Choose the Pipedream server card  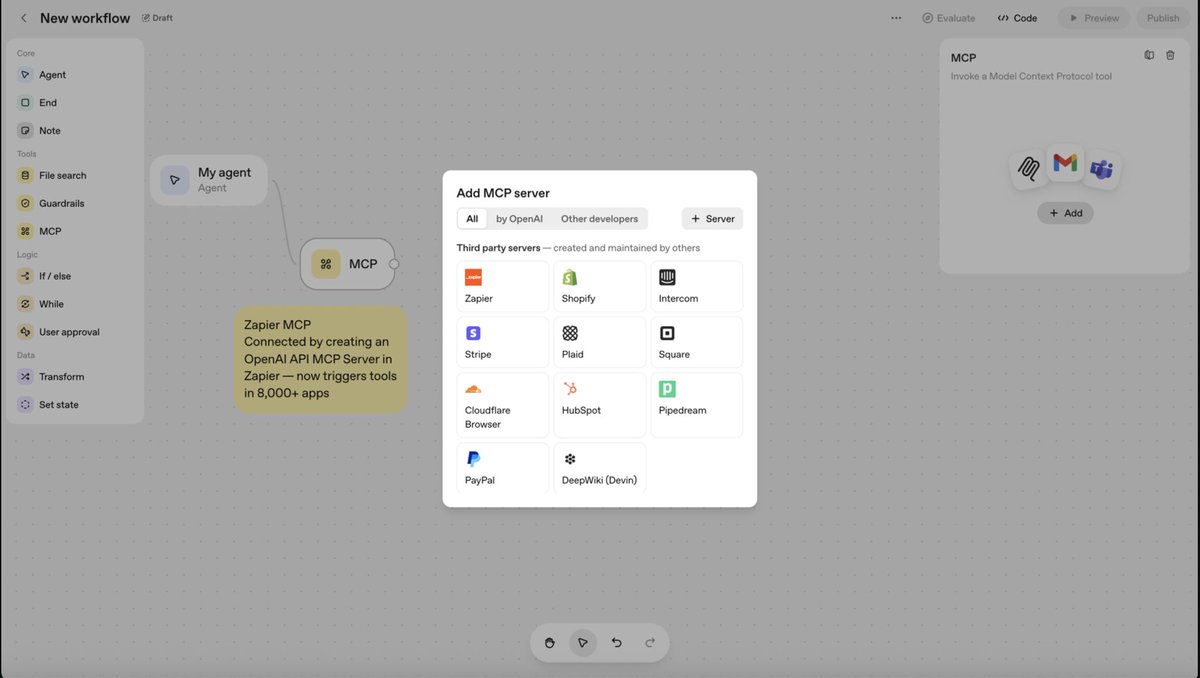point(697,405)
